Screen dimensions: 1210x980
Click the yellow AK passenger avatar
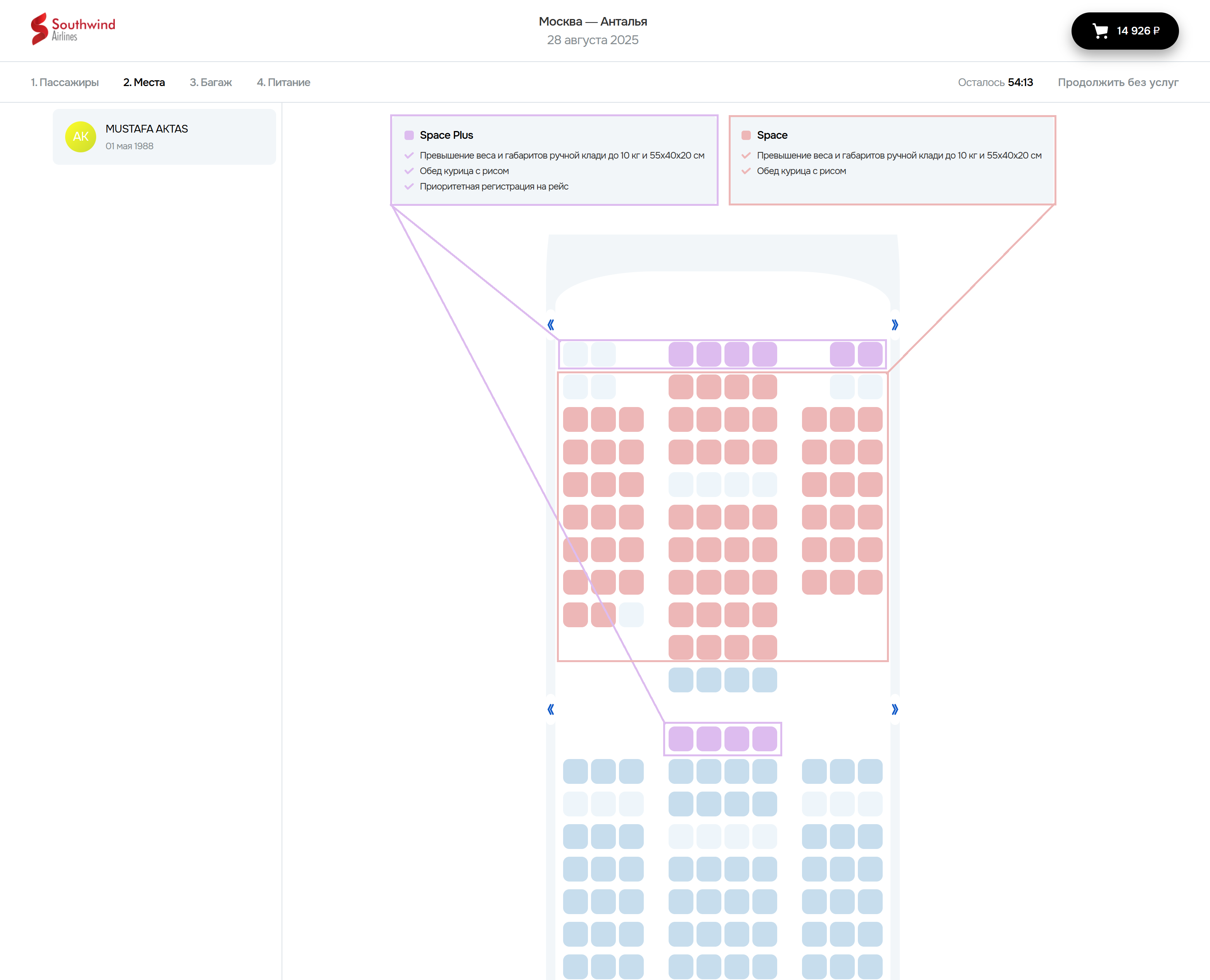tap(81, 136)
